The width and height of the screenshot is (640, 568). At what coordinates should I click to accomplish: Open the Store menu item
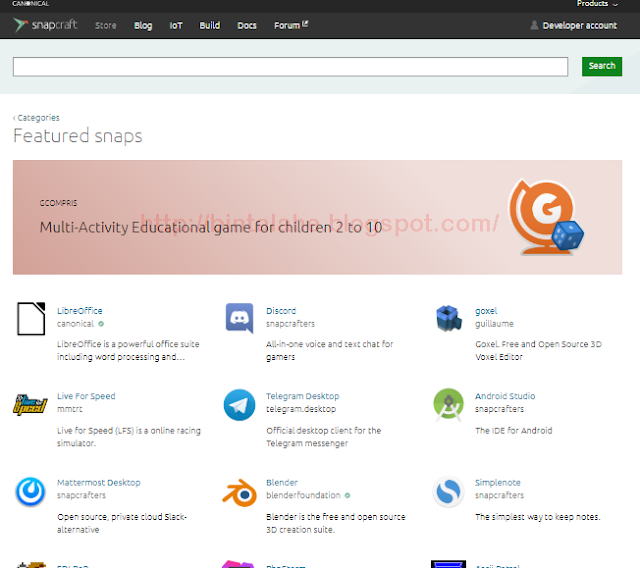tap(106, 25)
